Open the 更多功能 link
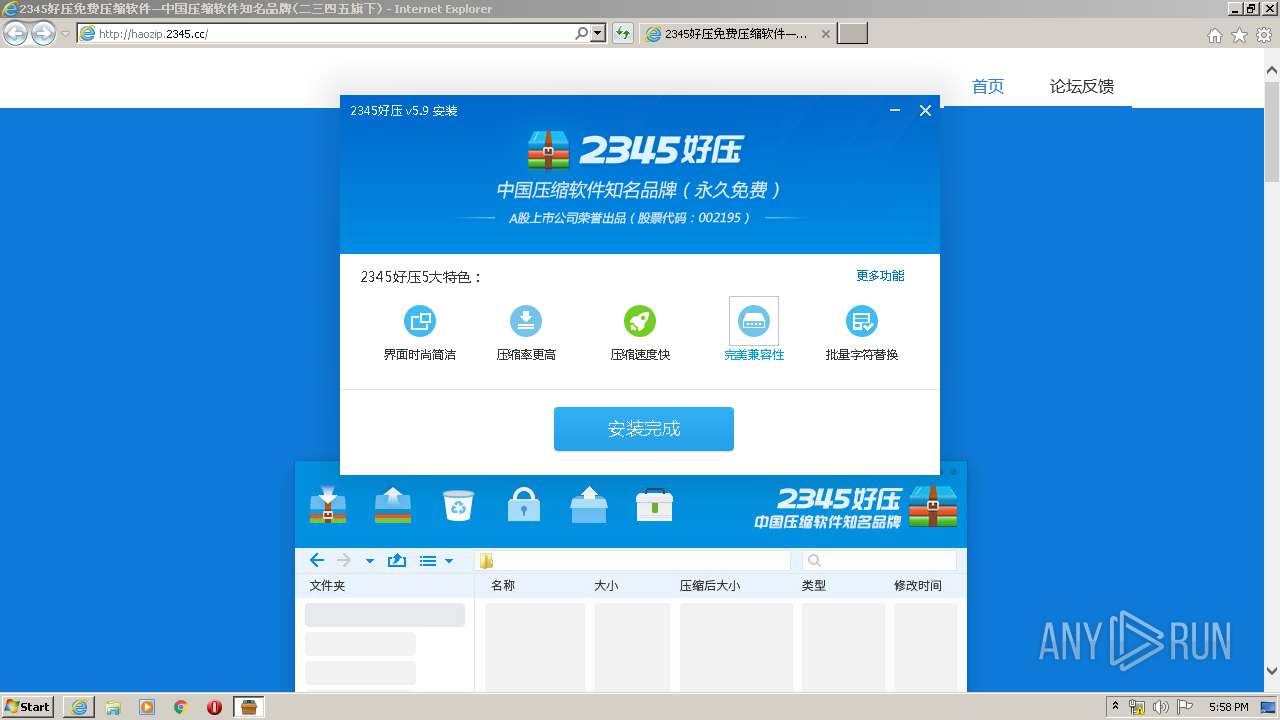1280x720 pixels. (880, 276)
